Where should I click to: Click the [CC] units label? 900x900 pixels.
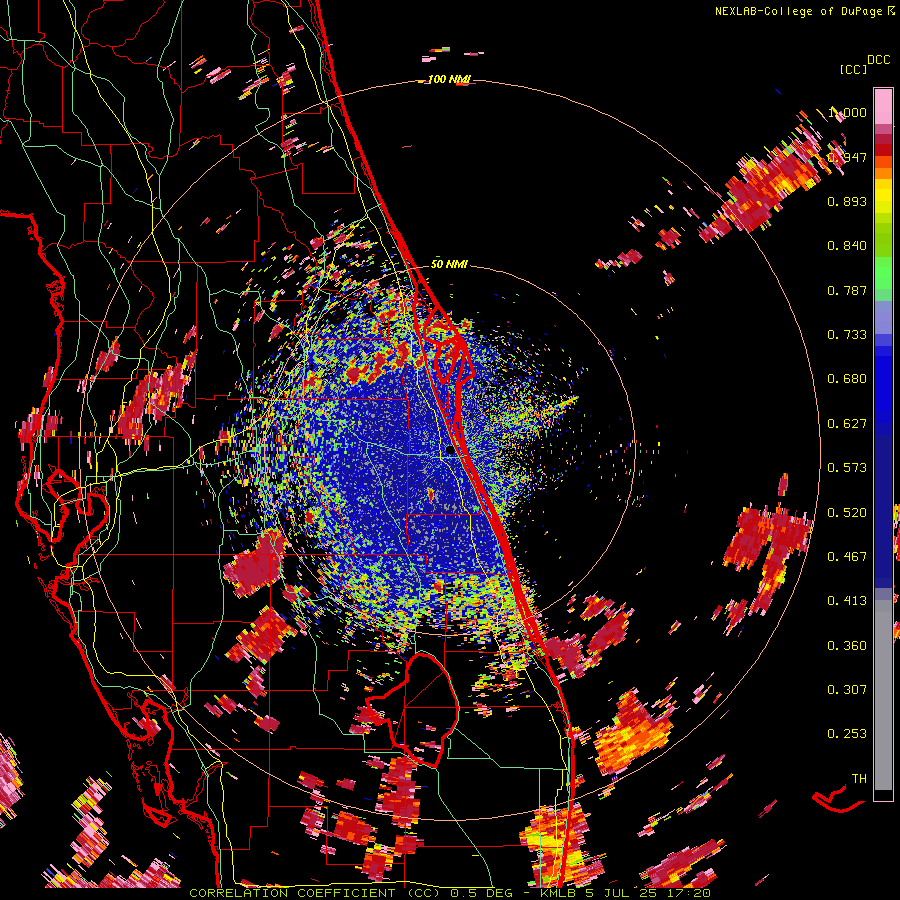coord(854,69)
